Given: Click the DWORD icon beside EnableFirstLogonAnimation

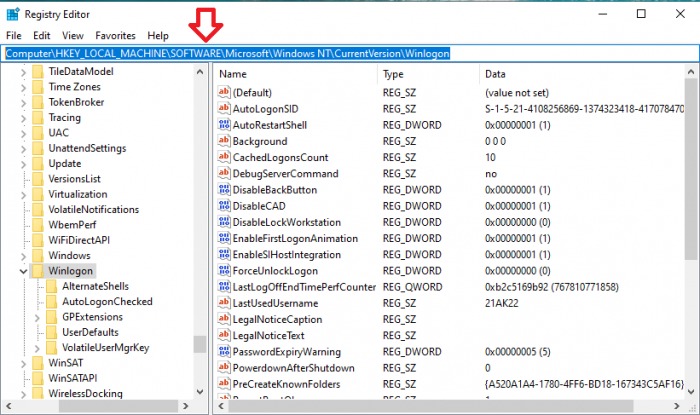Looking at the screenshot, I should tap(224, 238).
